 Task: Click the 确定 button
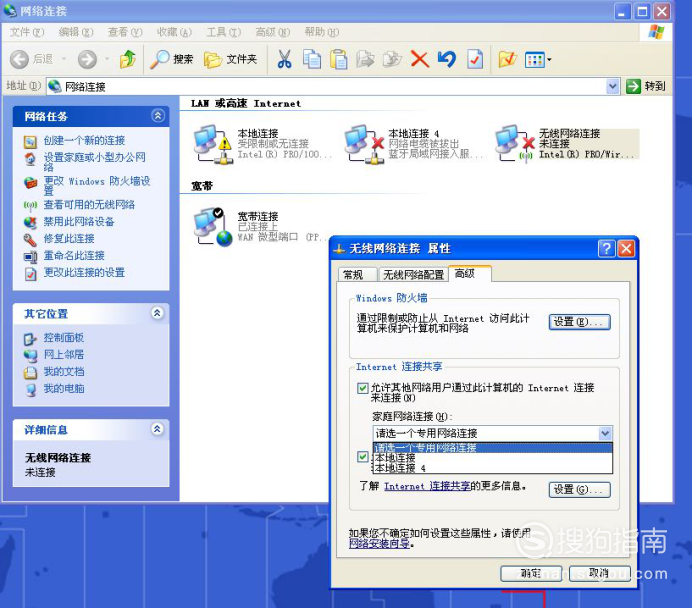pyautogui.click(x=531, y=574)
